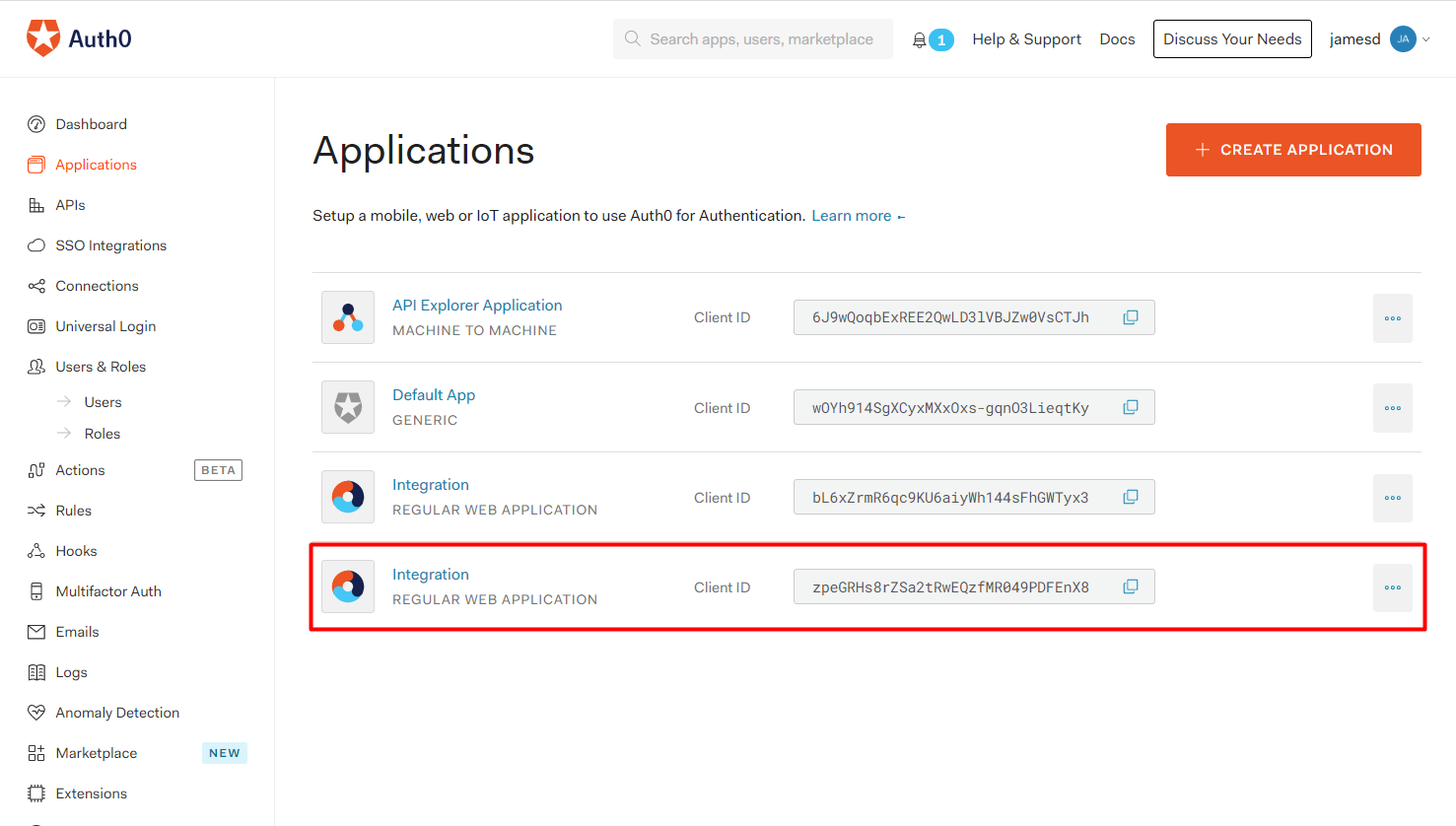Click the Extensions chip icon
The height and width of the screenshot is (826, 1456).
click(36, 793)
